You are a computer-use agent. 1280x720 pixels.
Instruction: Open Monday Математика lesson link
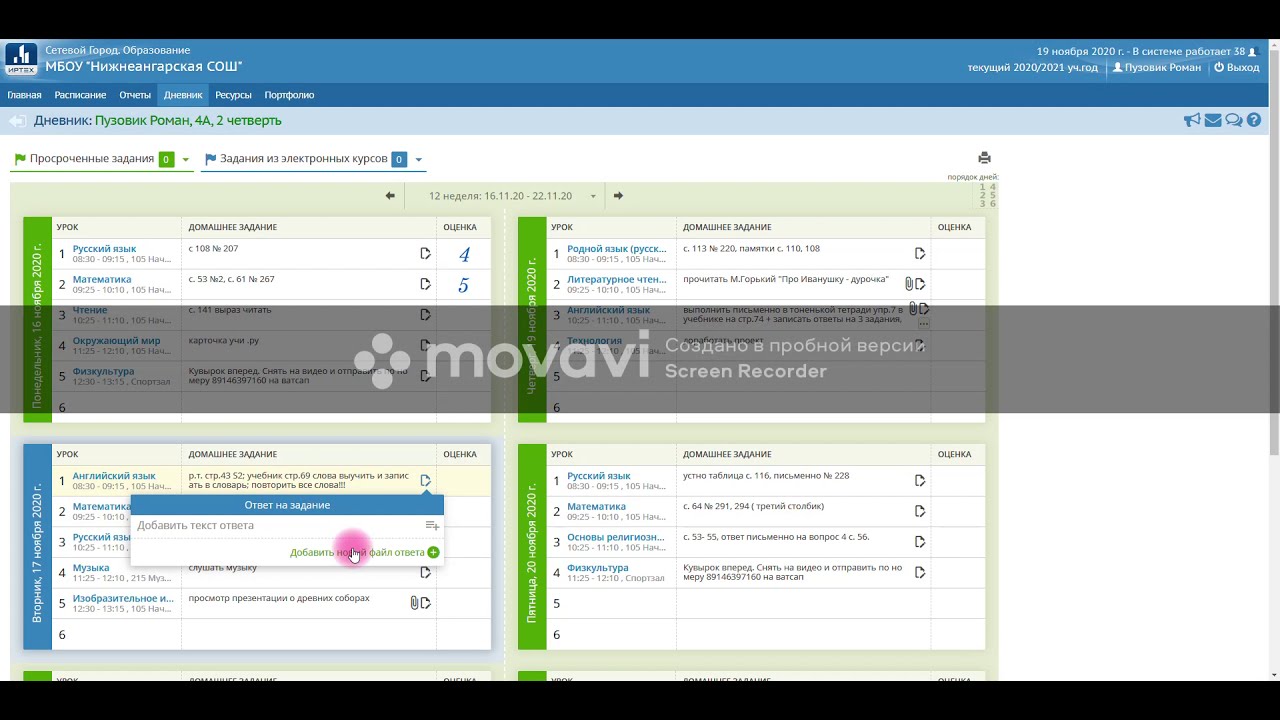tap(102, 280)
